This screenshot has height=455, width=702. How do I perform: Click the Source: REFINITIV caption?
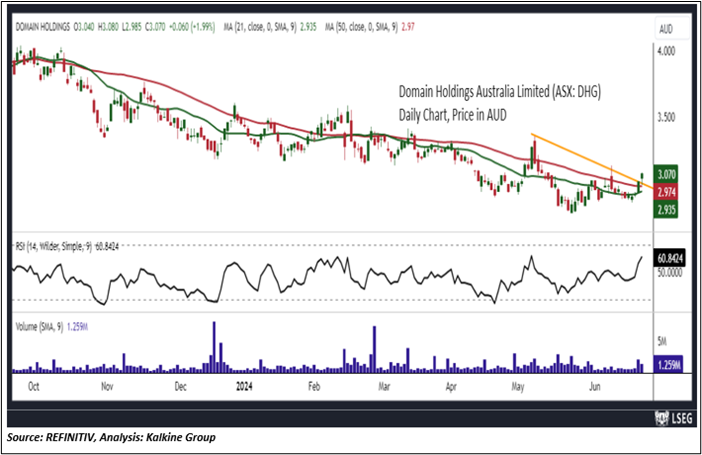coord(111,437)
